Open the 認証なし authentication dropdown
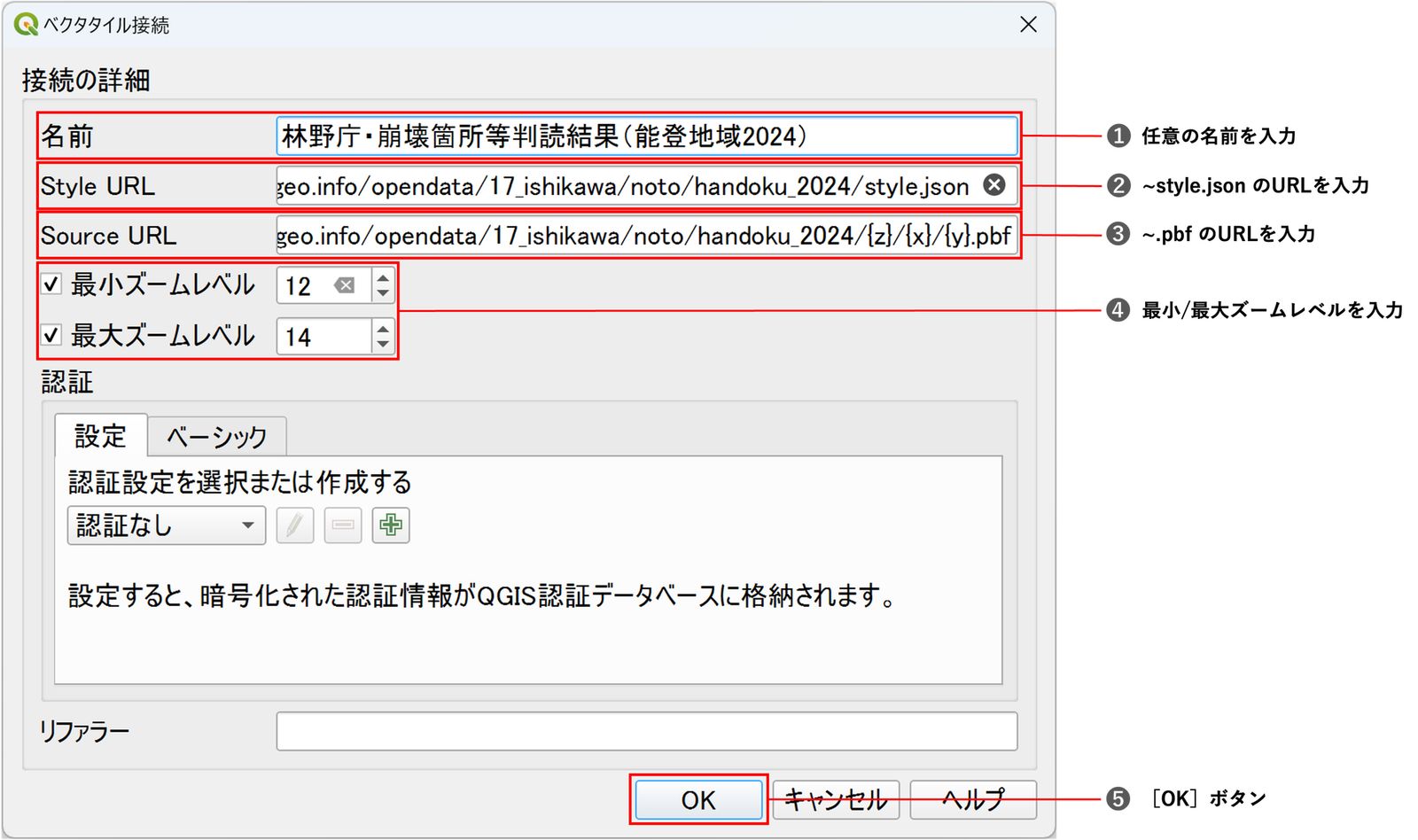The width and height of the screenshot is (1418, 840). (x=167, y=525)
